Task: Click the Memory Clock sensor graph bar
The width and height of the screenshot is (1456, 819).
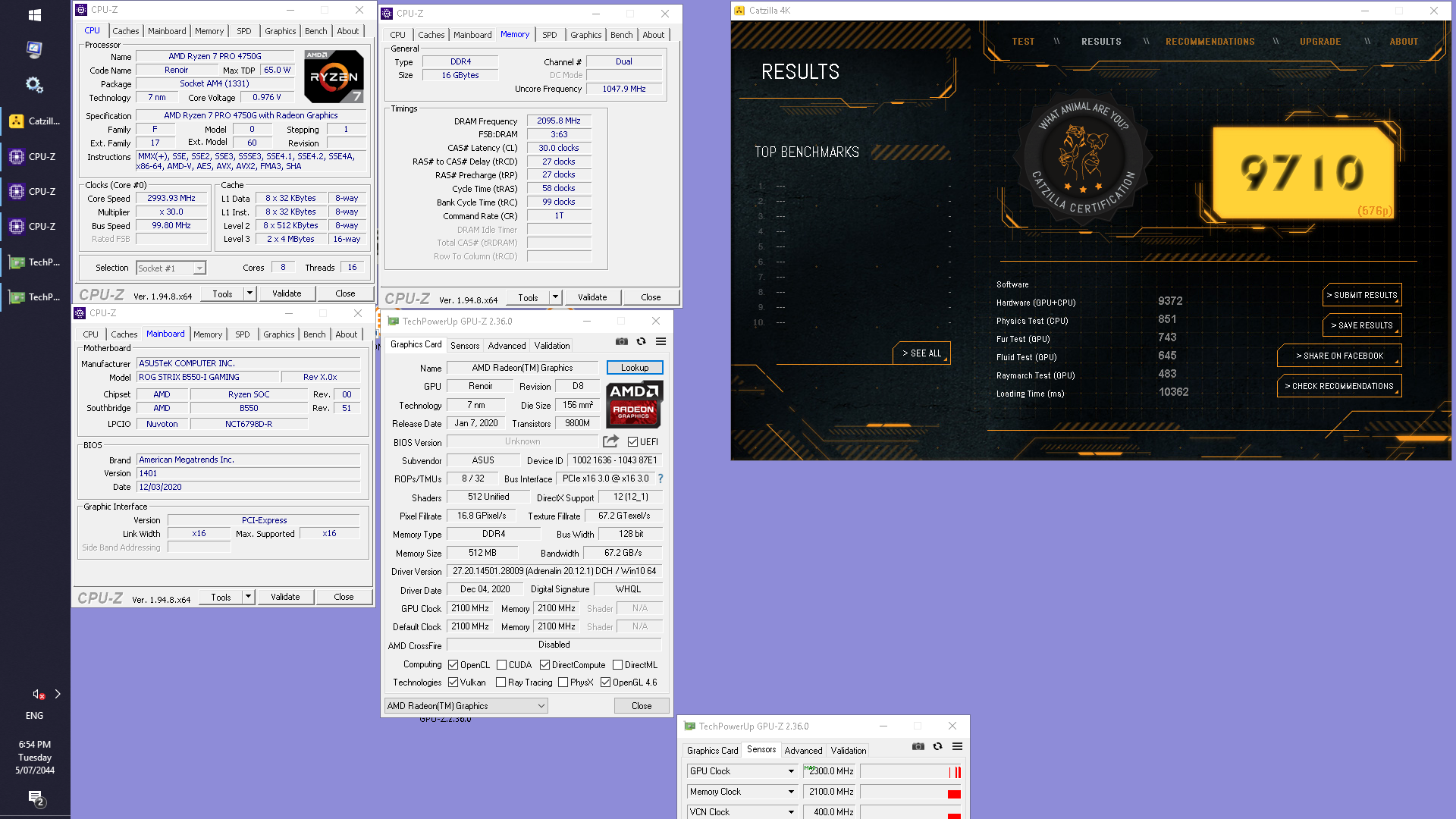Action: tap(911, 792)
